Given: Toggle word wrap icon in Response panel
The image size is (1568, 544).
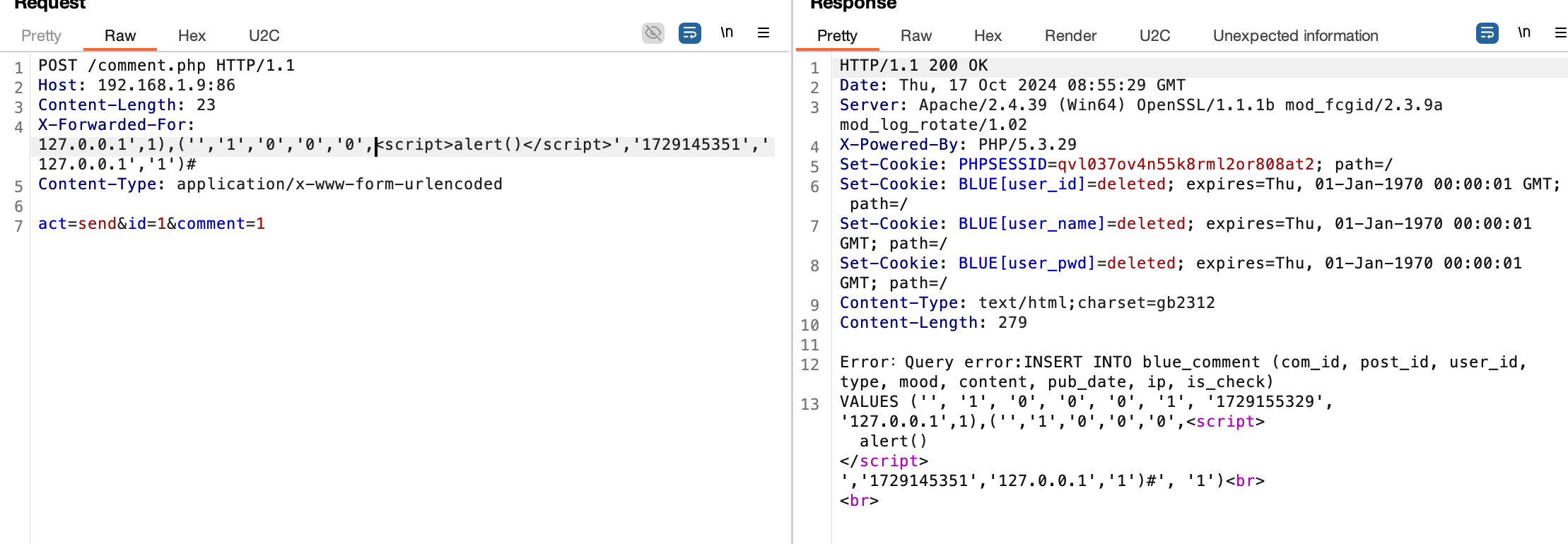Looking at the screenshot, I should click(x=1487, y=32).
